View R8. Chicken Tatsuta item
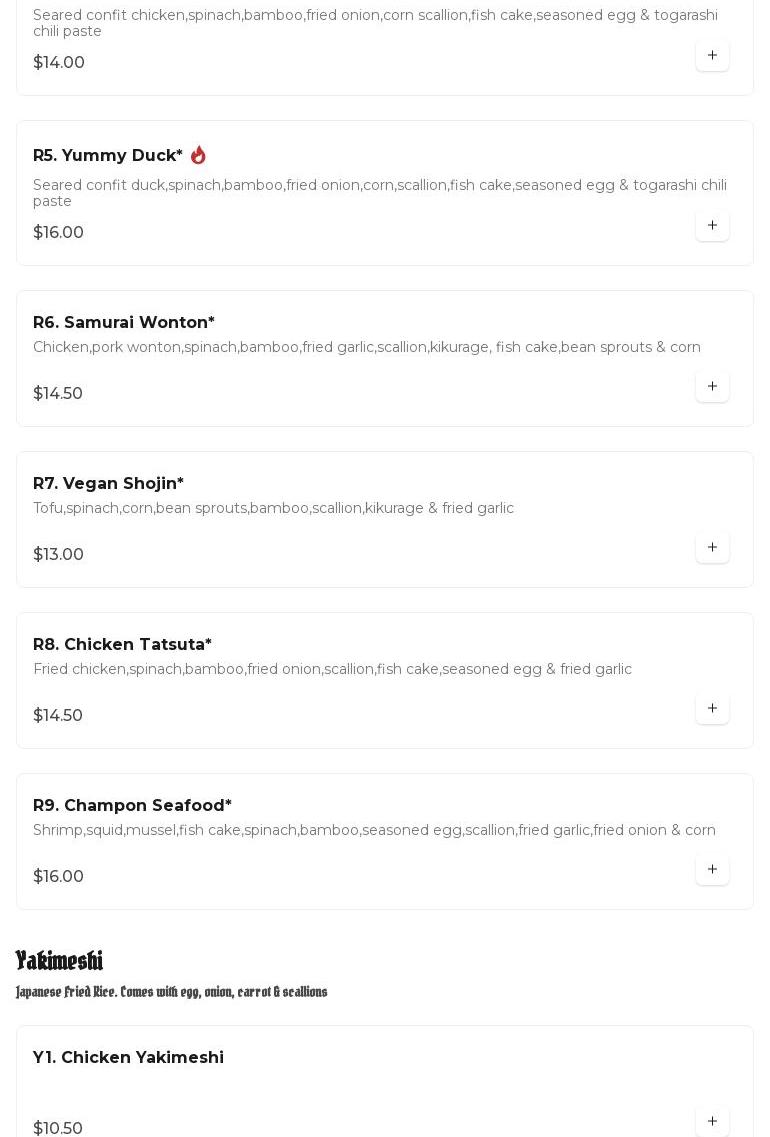This screenshot has width=770, height=1137. (x=122, y=645)
